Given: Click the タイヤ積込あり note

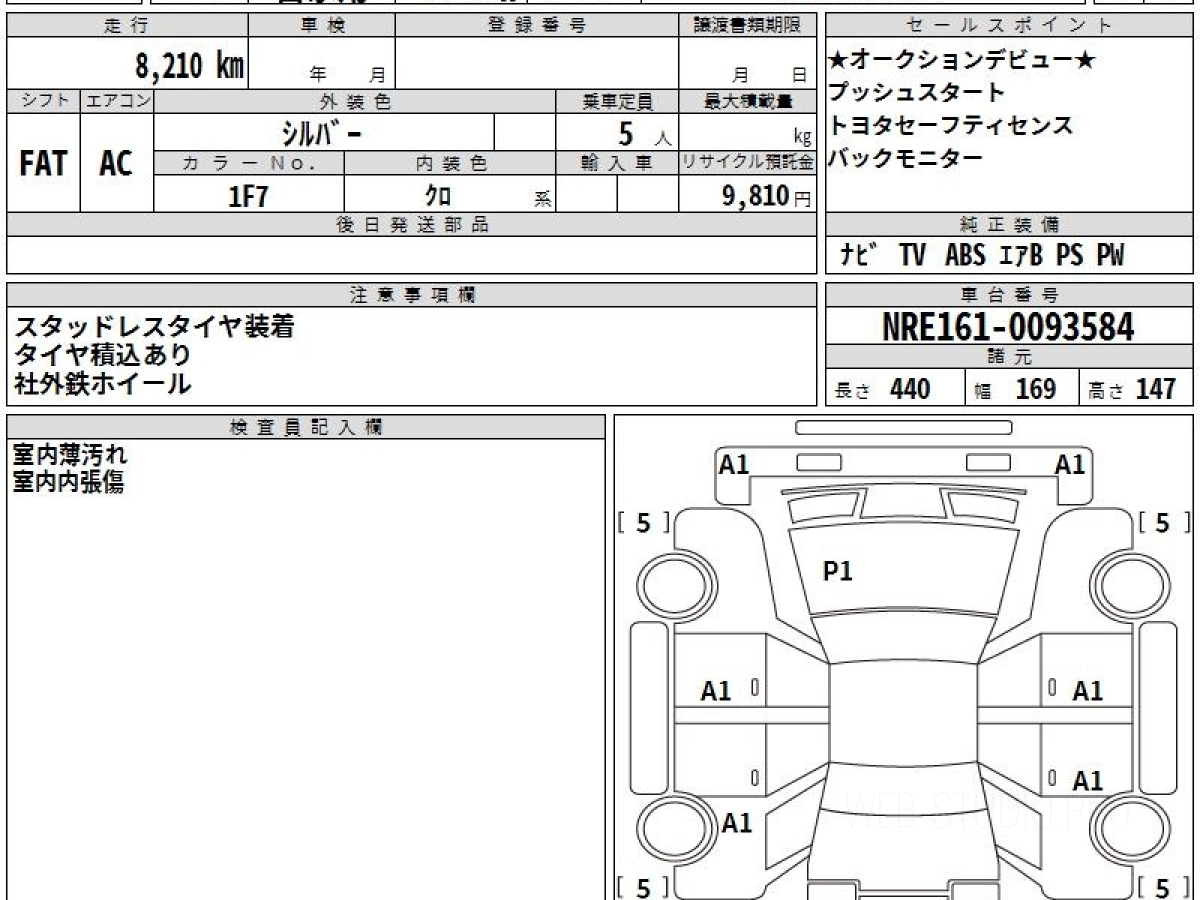Looking at the screenshot, I should tap(103, 355).
